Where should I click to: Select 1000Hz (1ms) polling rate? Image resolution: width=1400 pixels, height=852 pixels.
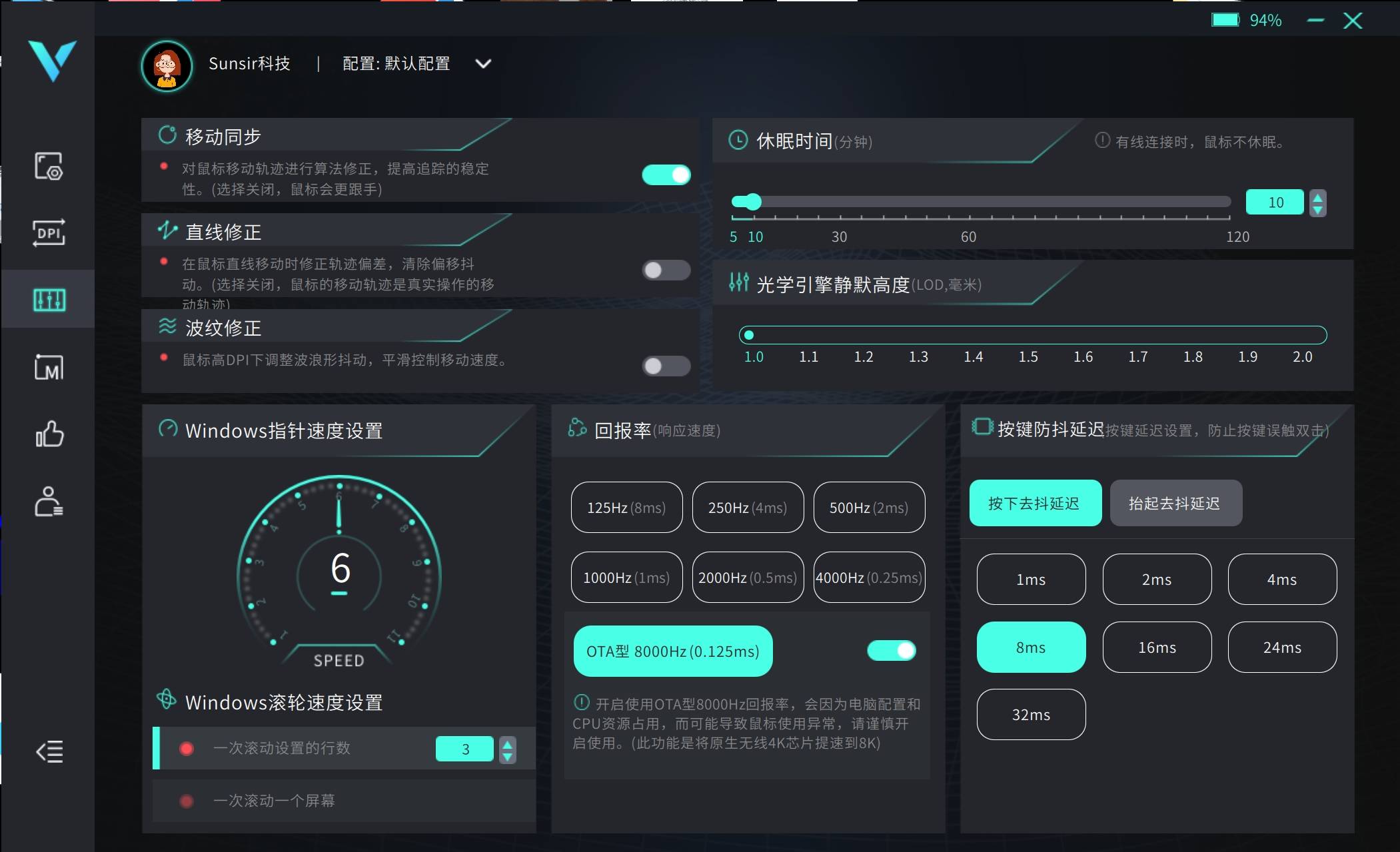tap(626, 578)
